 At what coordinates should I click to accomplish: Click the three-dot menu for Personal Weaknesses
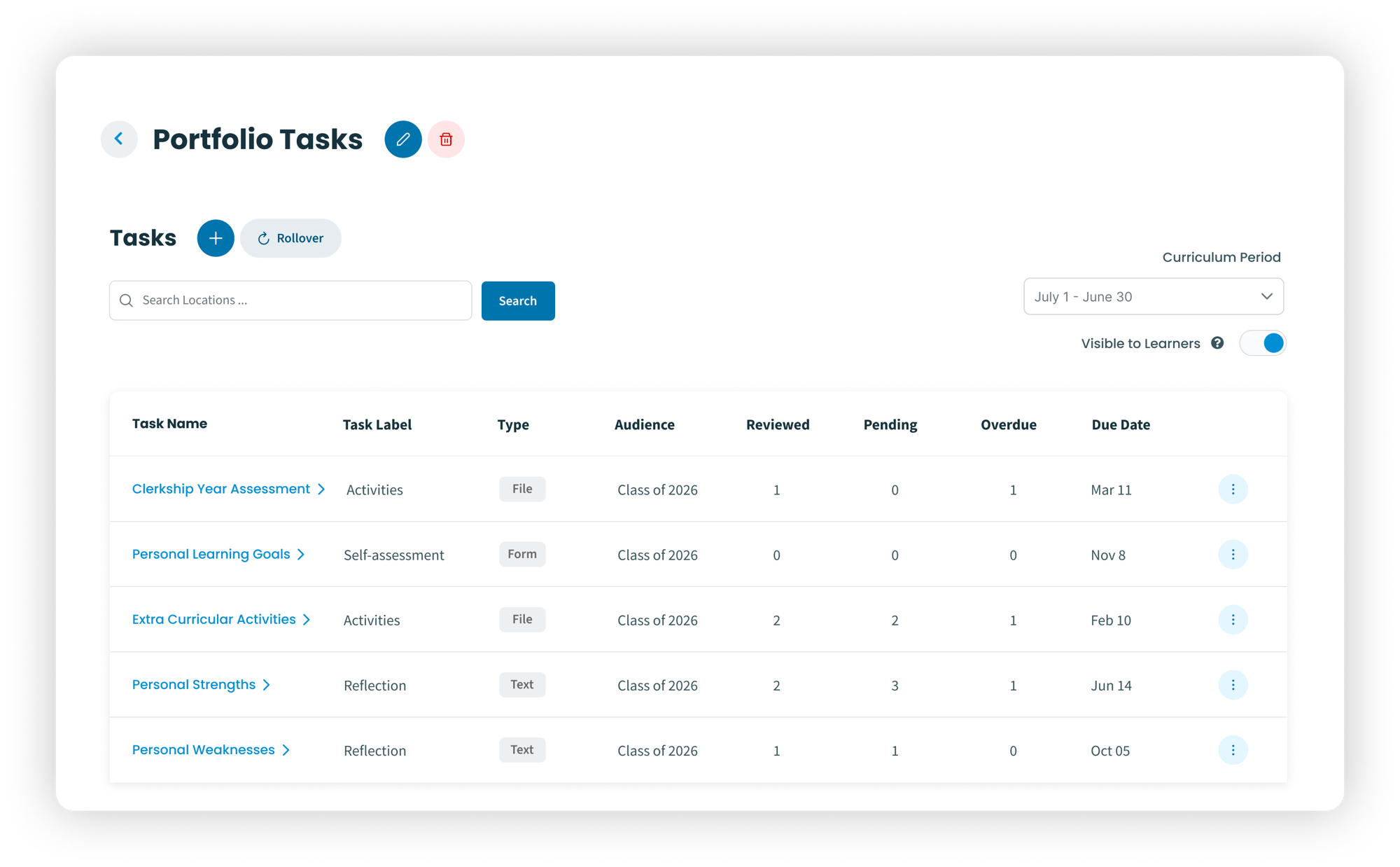click(1233, 750)
